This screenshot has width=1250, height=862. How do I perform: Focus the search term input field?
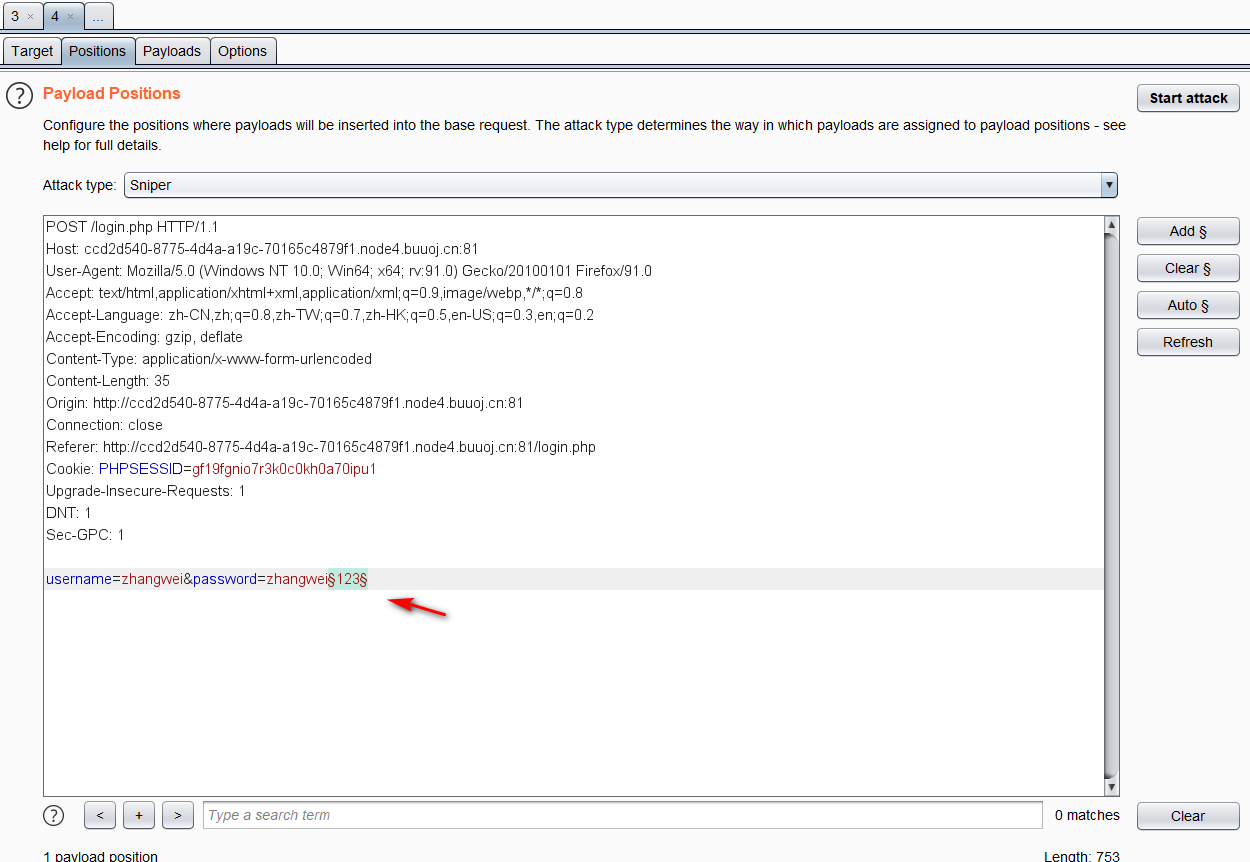(x=622, y=815)
